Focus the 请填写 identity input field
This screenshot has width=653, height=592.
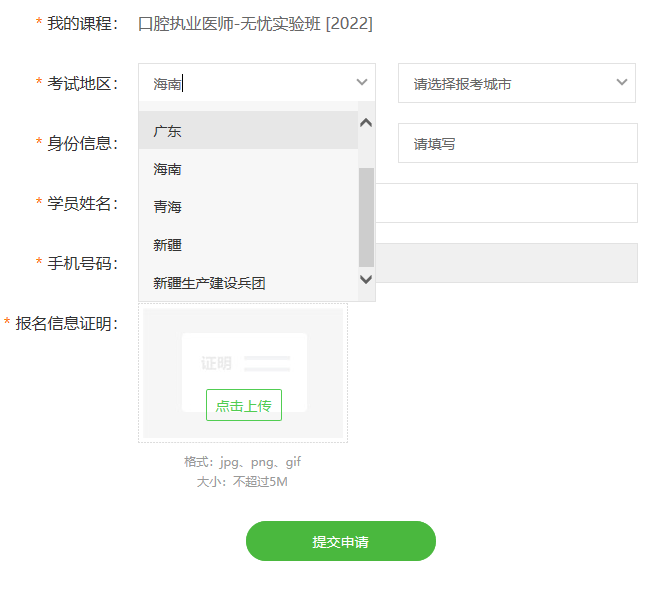tap(517, 143)
